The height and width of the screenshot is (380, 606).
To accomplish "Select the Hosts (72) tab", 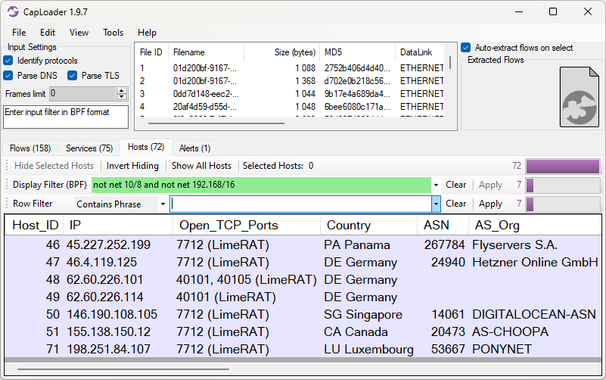I will click(146, 147).
